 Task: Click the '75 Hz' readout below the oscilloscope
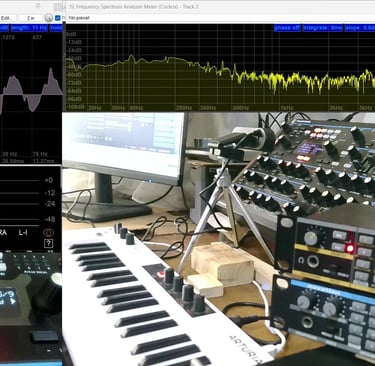pyautogui.click(x=40, y=154)
